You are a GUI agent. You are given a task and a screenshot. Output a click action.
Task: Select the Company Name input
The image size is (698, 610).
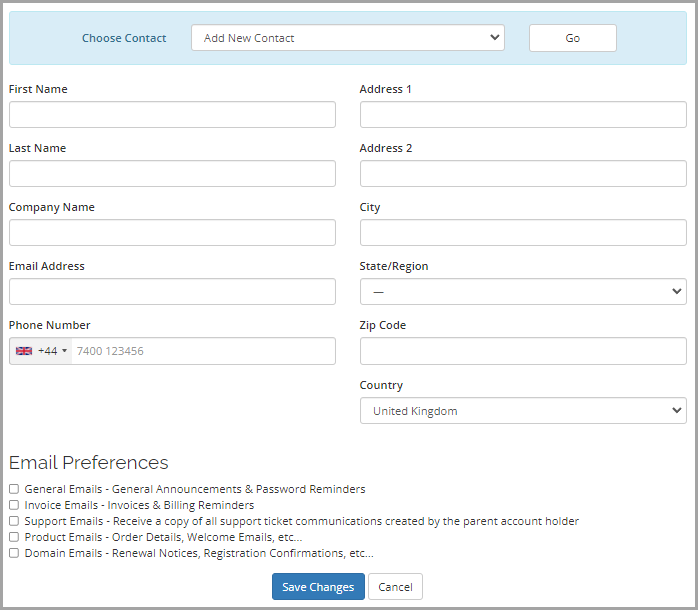click(172, 233)
